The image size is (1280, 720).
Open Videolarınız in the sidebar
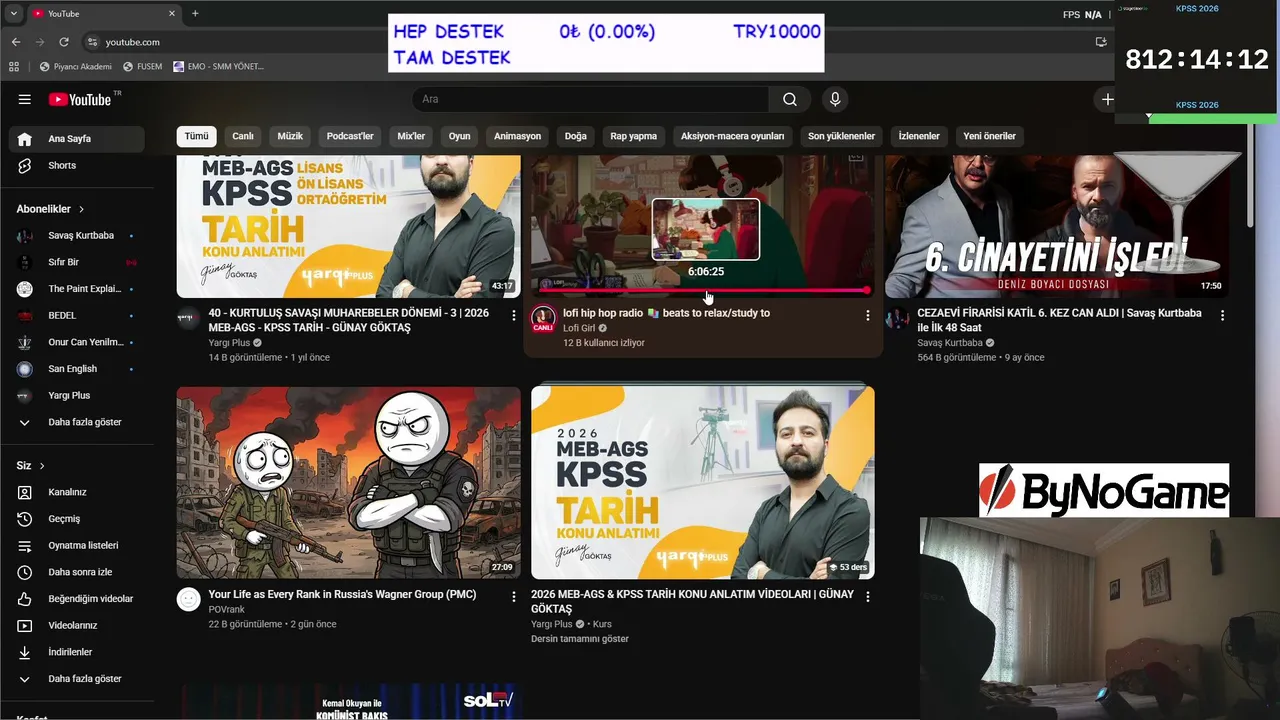(x=76, y=625)
